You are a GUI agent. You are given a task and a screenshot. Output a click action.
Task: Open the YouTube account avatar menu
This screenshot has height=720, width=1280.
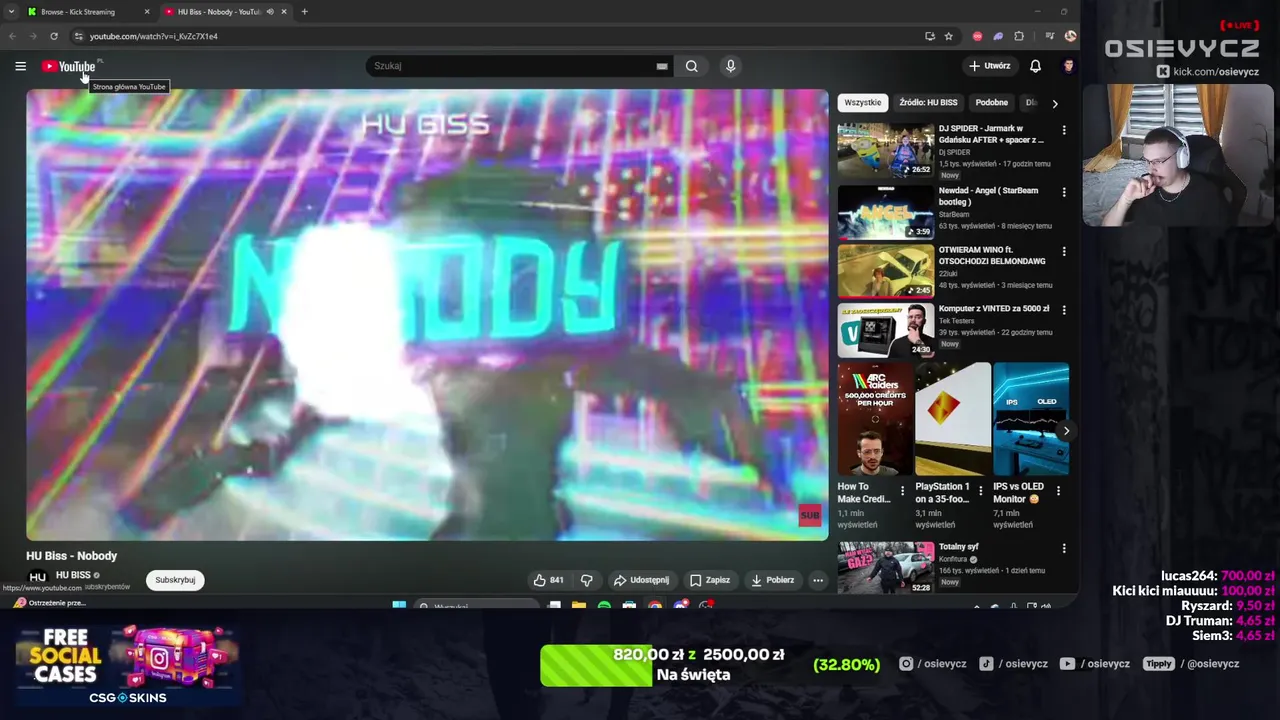click(x=1068, y=66)
